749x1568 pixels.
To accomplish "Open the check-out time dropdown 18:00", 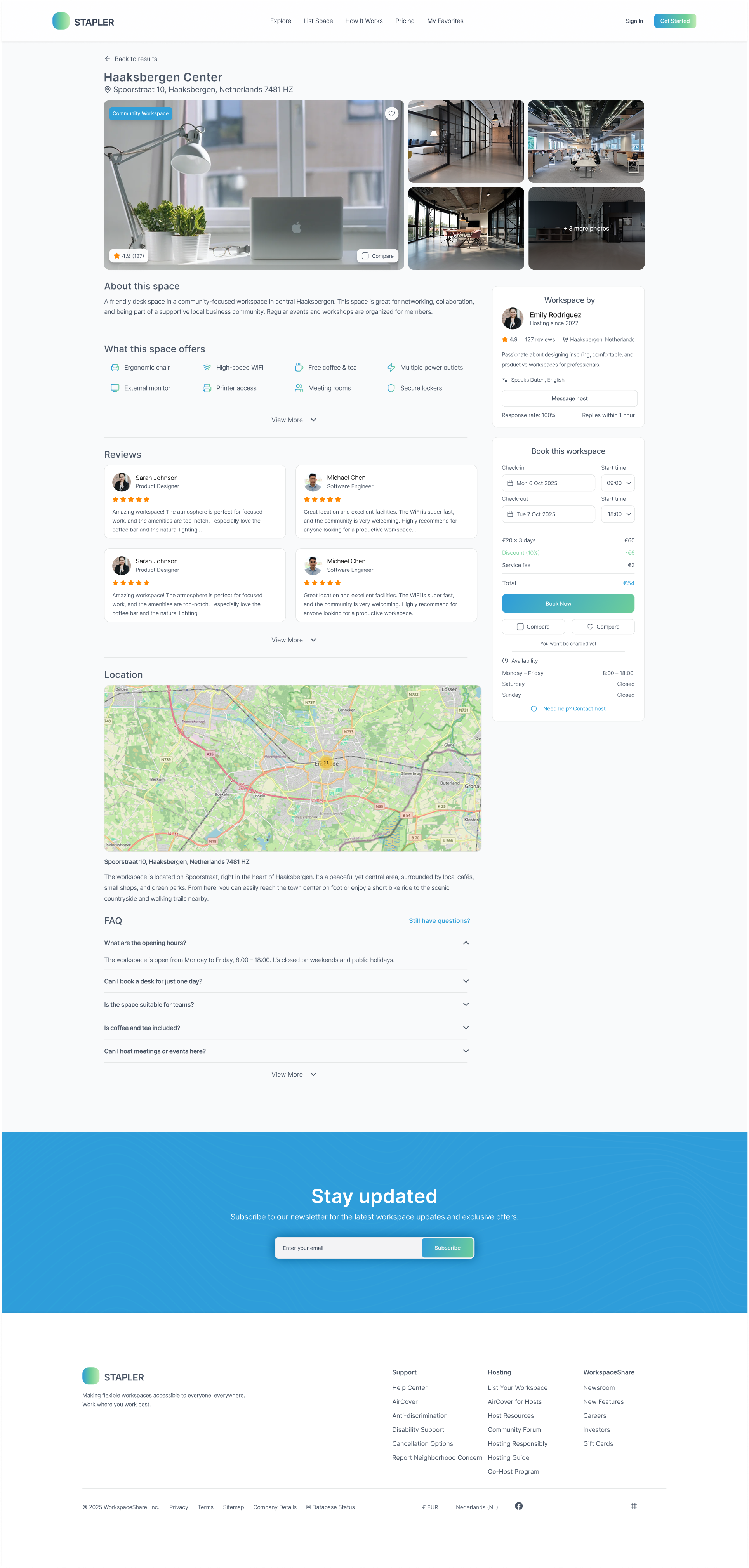I will [x=618, y=514].
